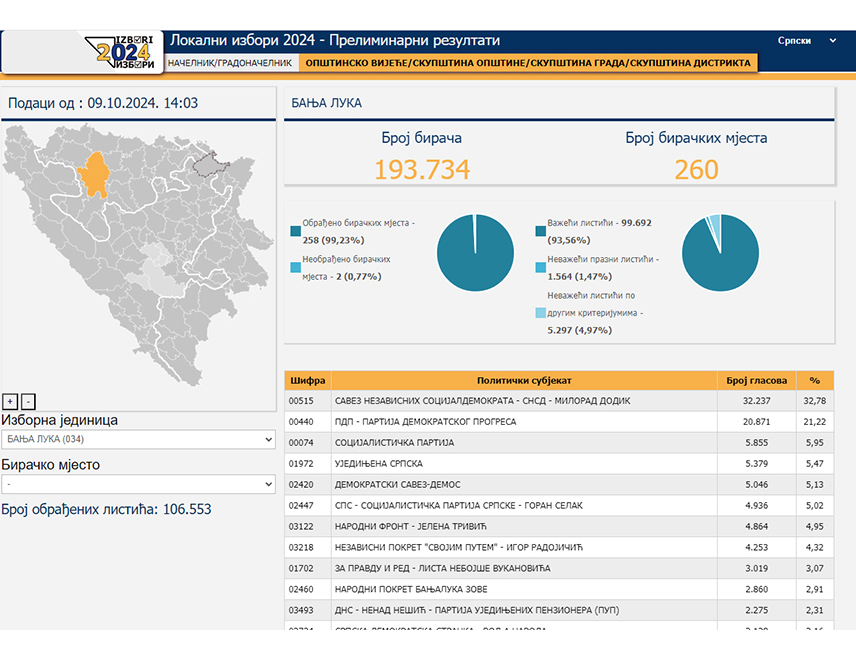This screenshot has height=658, width=856.
Task: Expand the Изборна јединица dropdown
Action: pos(138,439)
